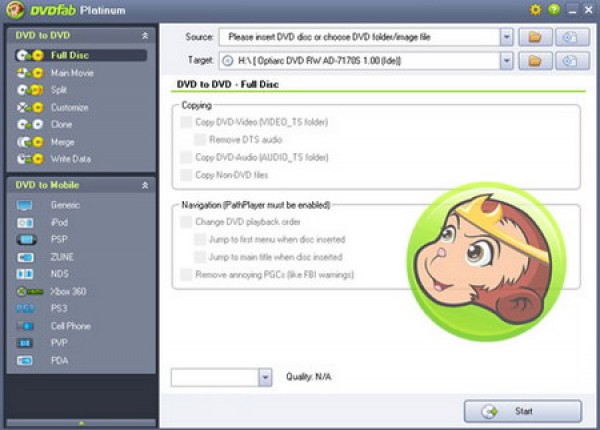
Task: Open help with the green question icon
Action: (x=554, y=10)
